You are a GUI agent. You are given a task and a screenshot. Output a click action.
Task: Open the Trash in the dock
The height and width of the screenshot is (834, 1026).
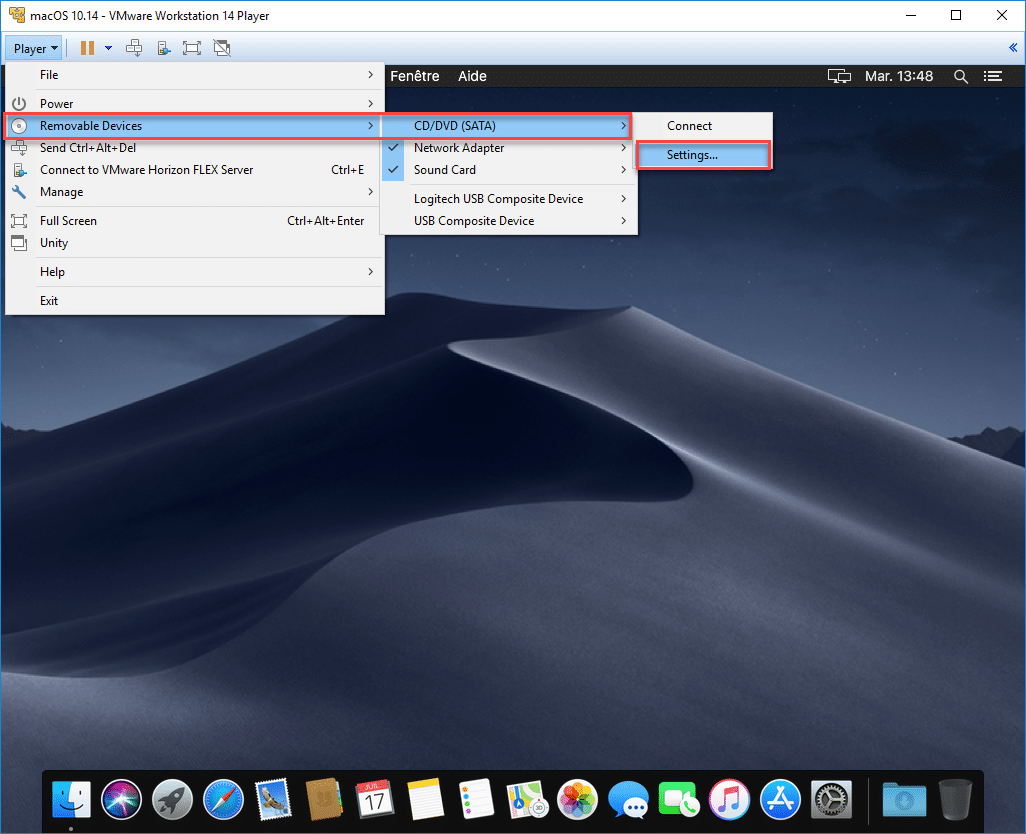955,799
